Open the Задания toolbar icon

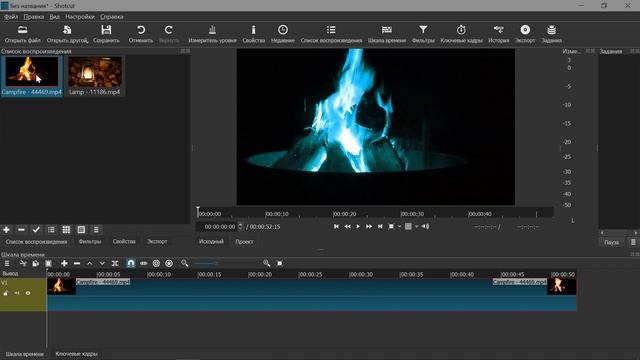click(551, 34)
